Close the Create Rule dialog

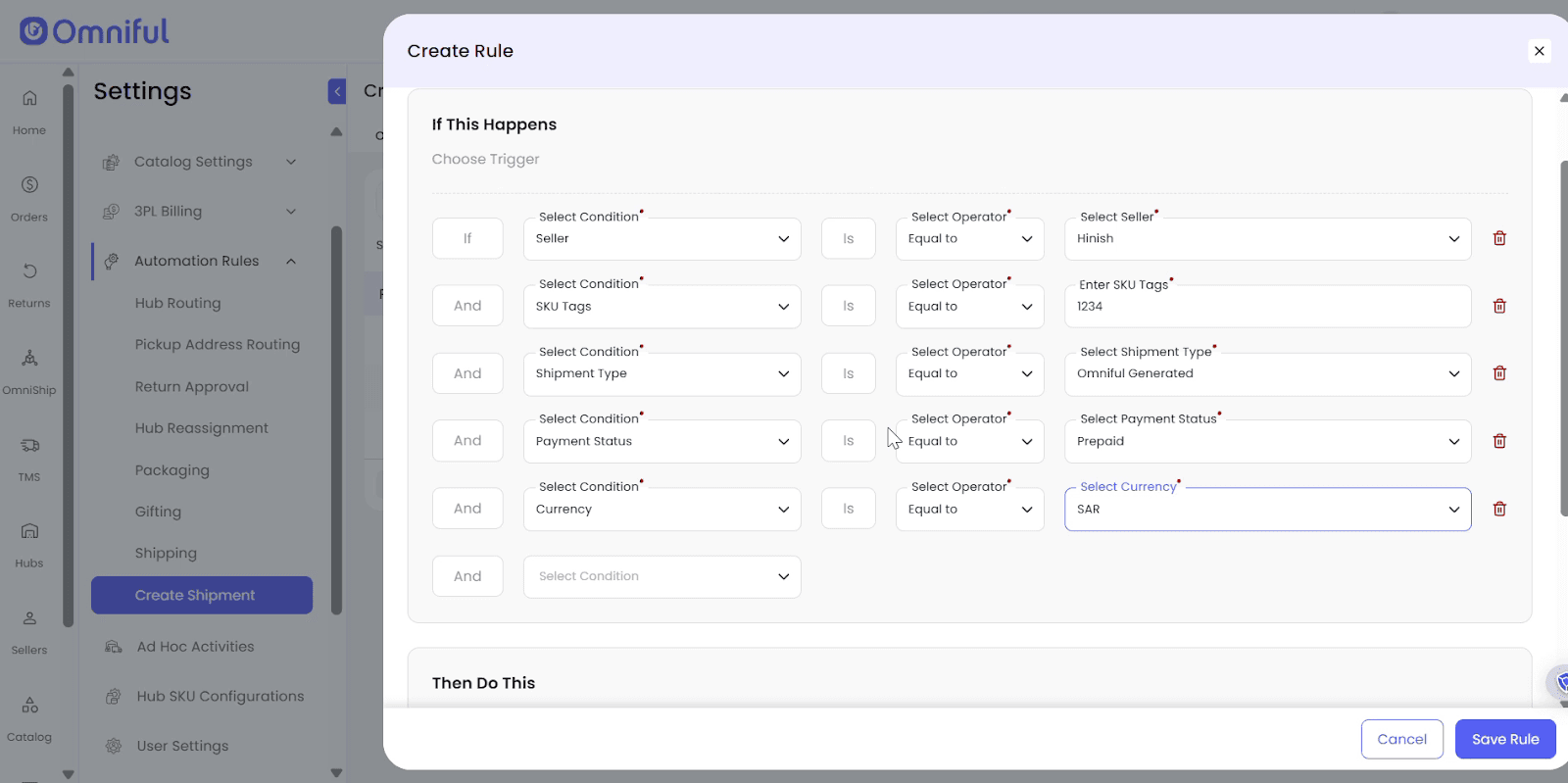1539,51
